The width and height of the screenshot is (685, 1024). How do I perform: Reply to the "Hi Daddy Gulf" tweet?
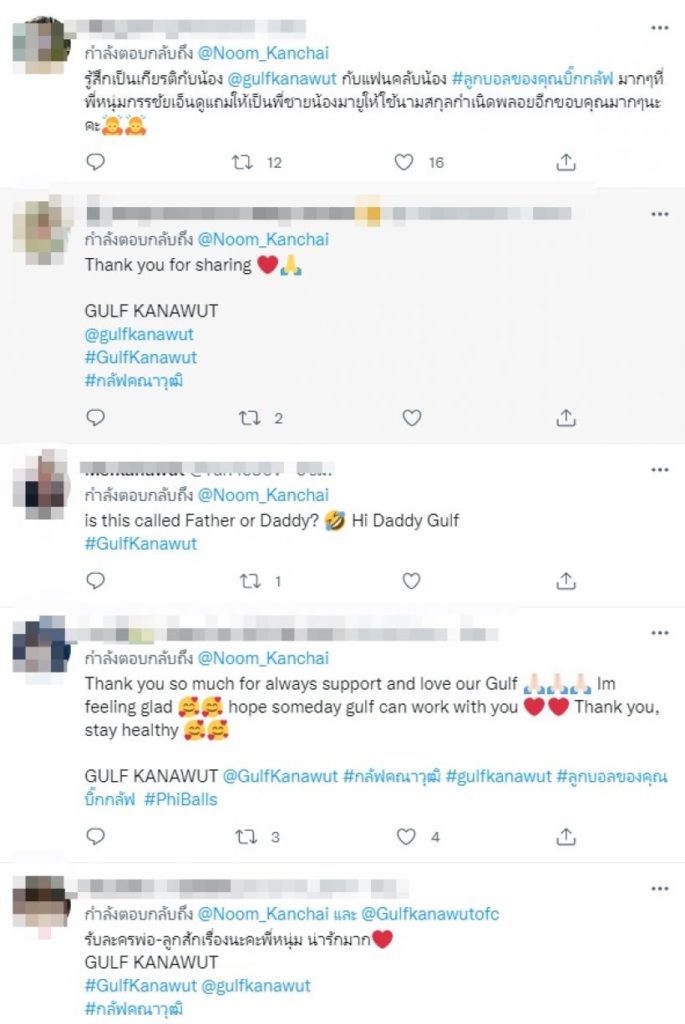click(96, 581)
